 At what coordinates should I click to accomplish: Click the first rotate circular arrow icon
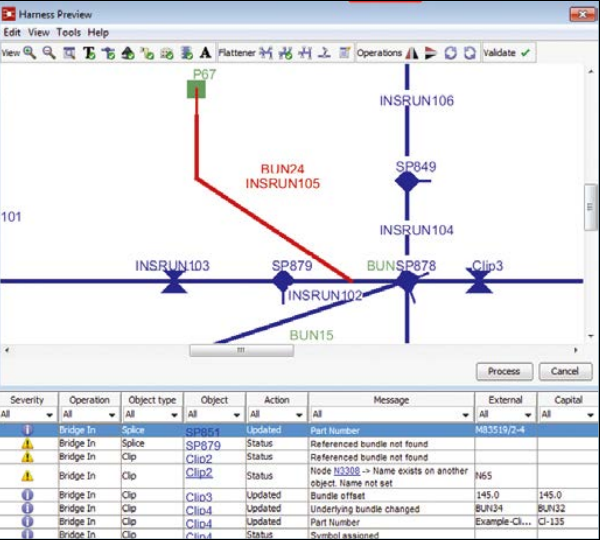point(451,52)
